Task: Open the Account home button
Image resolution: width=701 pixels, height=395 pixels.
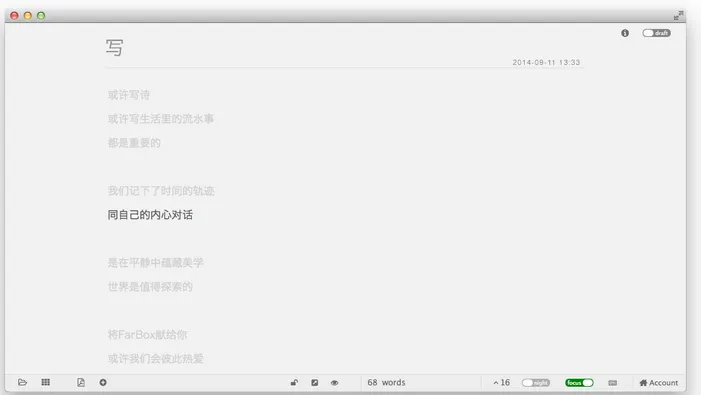Action: pos(659,383)
